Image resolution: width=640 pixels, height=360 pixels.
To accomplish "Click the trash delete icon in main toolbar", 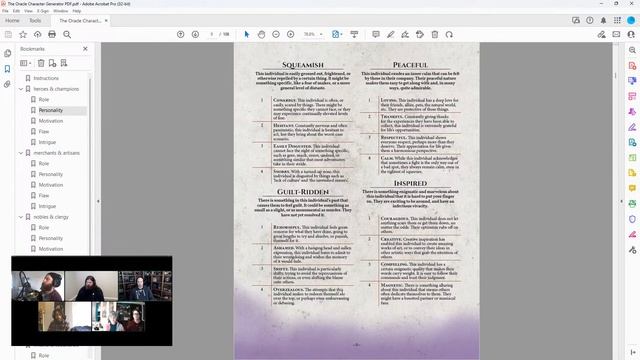I will (x=435, y=34).
